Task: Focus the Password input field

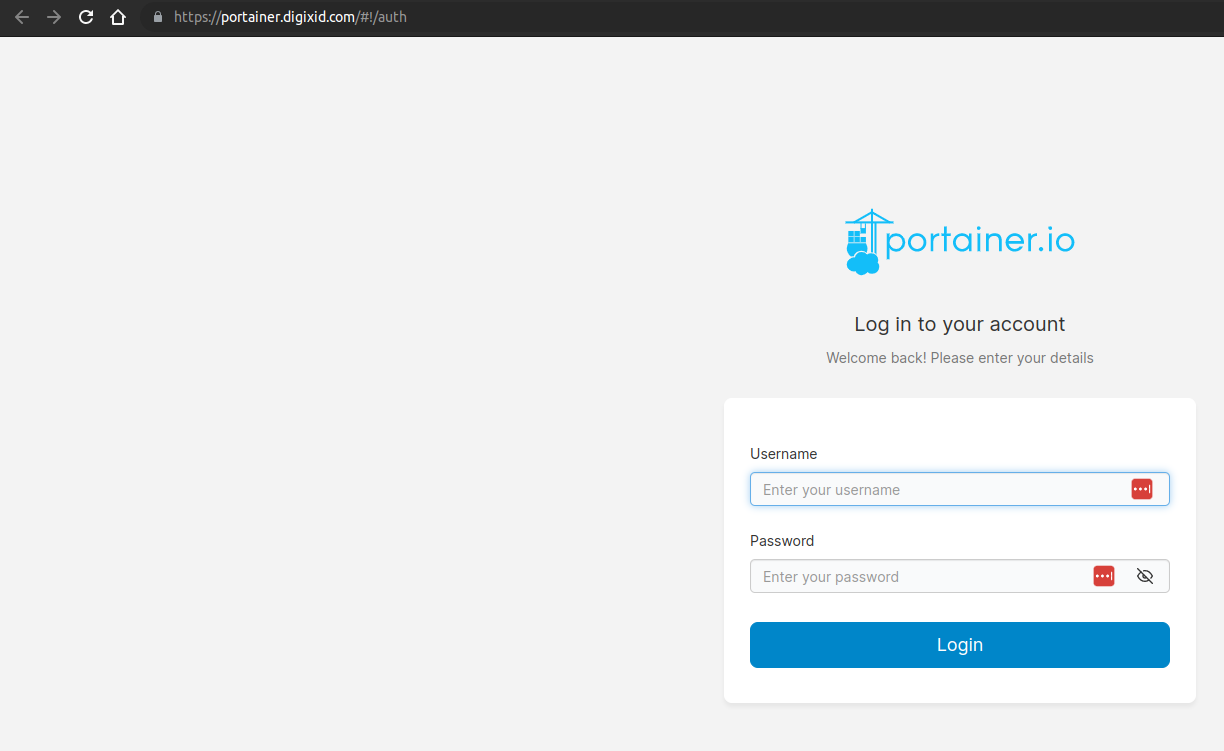Action: pyautogui.click(x=960, y=576)
